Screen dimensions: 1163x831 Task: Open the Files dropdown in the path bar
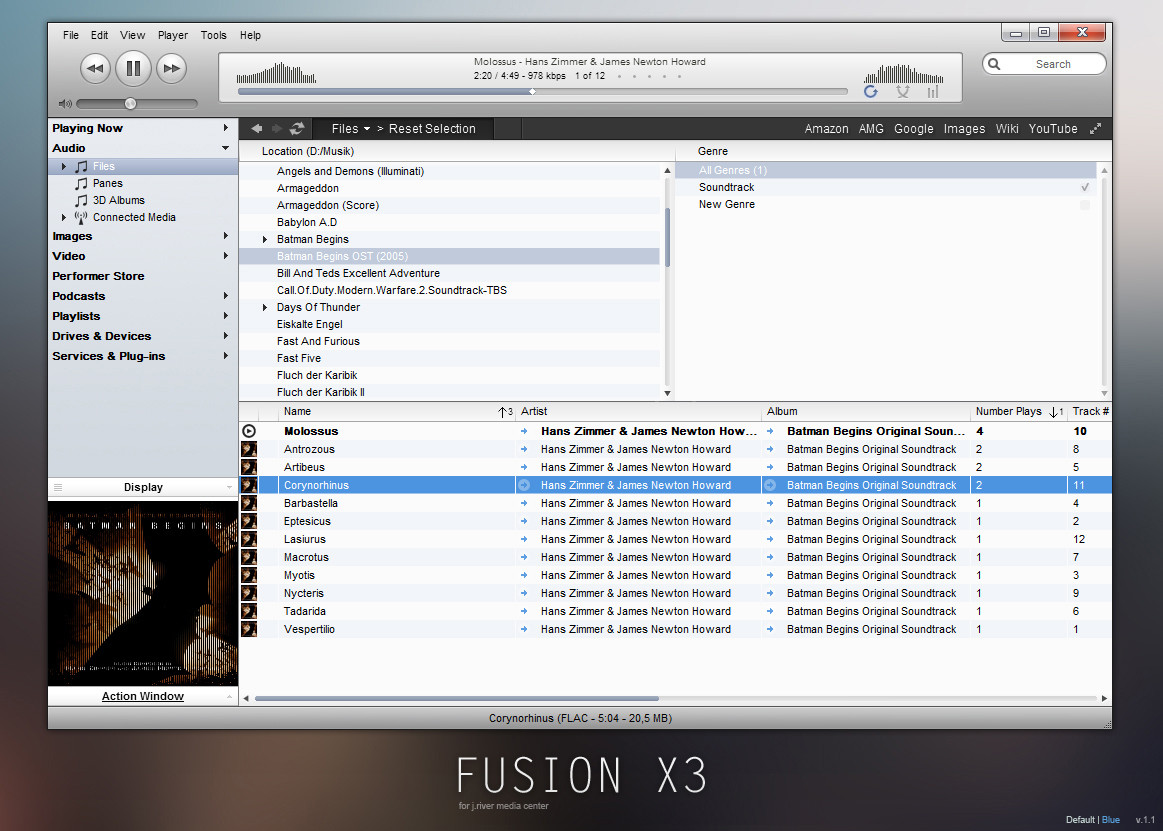[x=351, y=128]
